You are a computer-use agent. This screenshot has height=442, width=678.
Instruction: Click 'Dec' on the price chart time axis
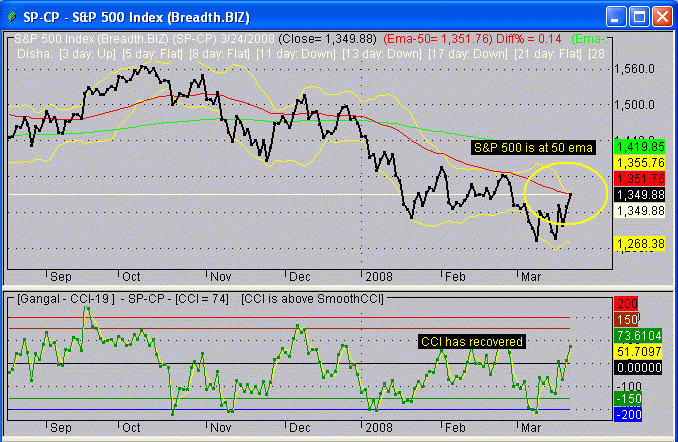point(300,277)
